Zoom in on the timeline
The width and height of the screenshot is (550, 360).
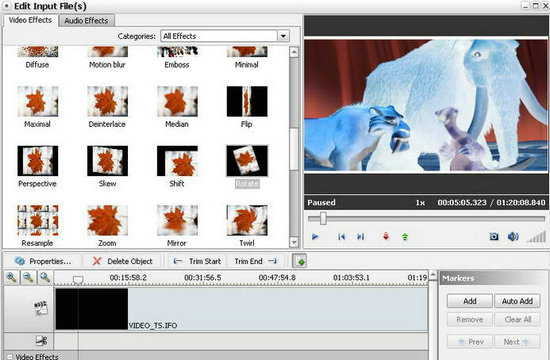pyautogui.click(x=12, y=278)
